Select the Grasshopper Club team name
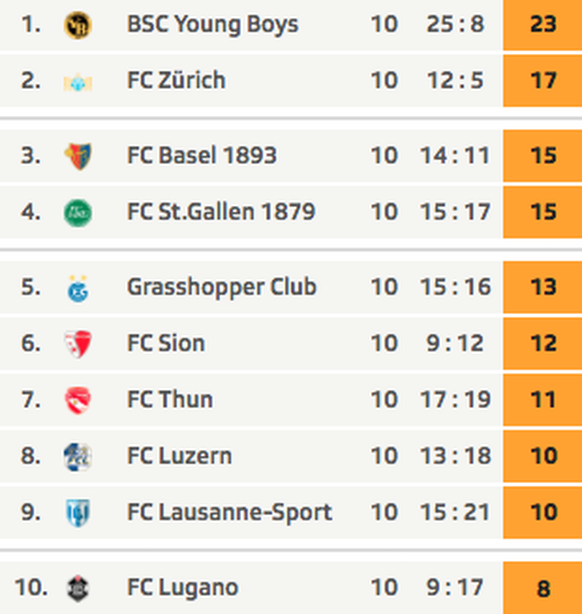Viewport: 582px width, 614px height. coord(222,287)
